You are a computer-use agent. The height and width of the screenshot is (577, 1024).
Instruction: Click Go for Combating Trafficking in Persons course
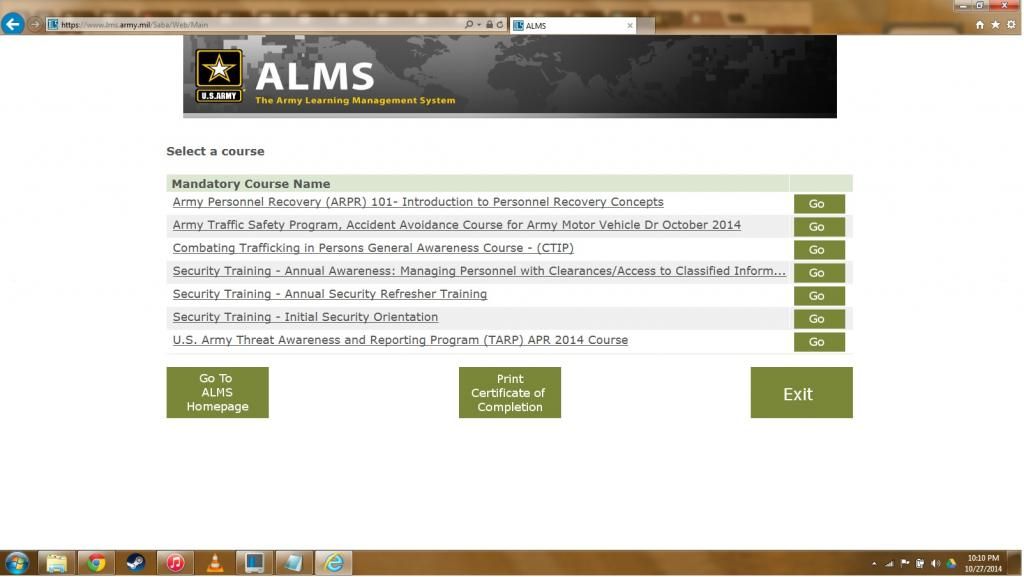point(817,250)
